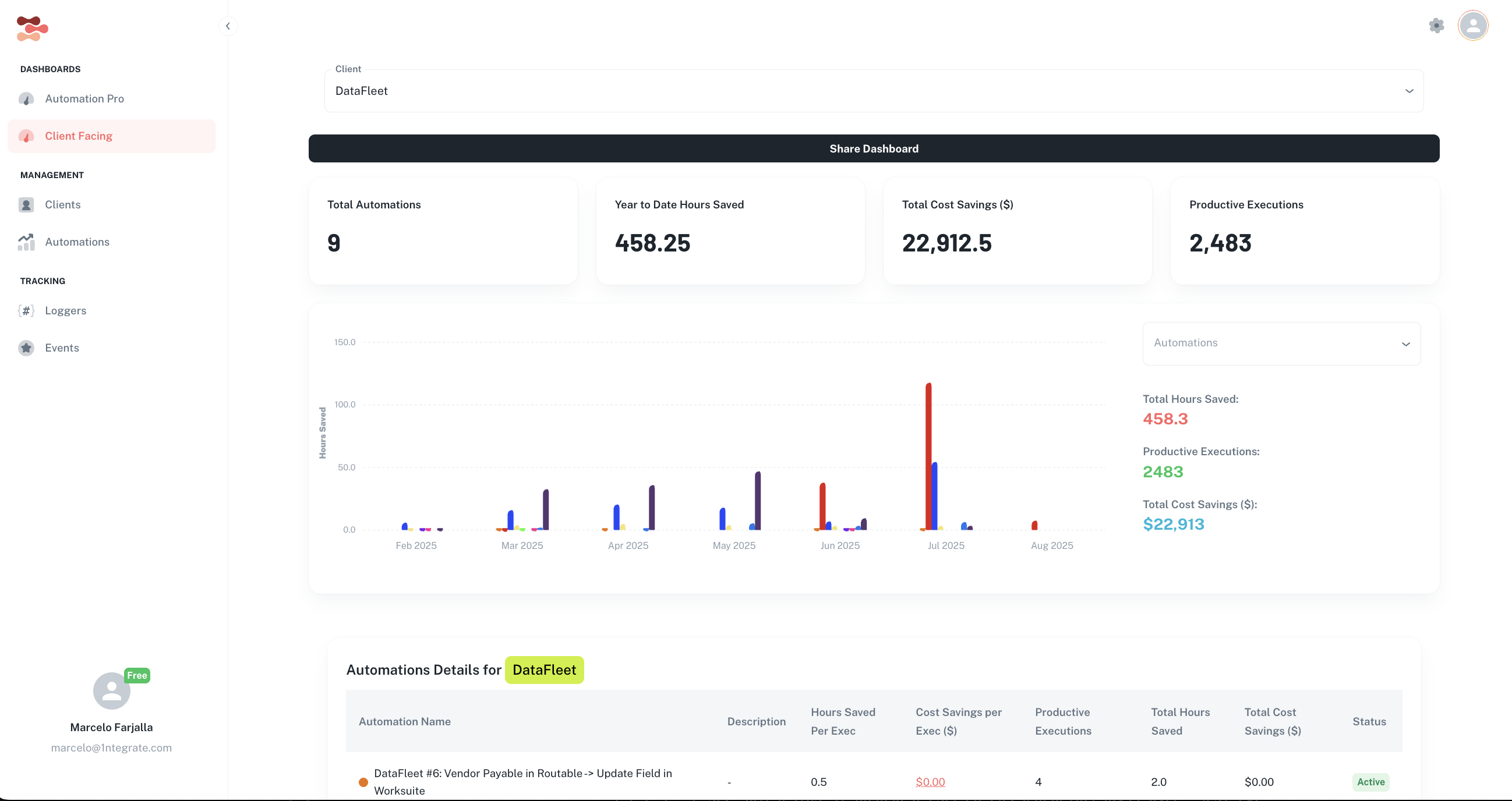The image size is (1512, 801).
Task: Click Marcelo Farjalla's sidebar avatar
Action: coord(111,690)
